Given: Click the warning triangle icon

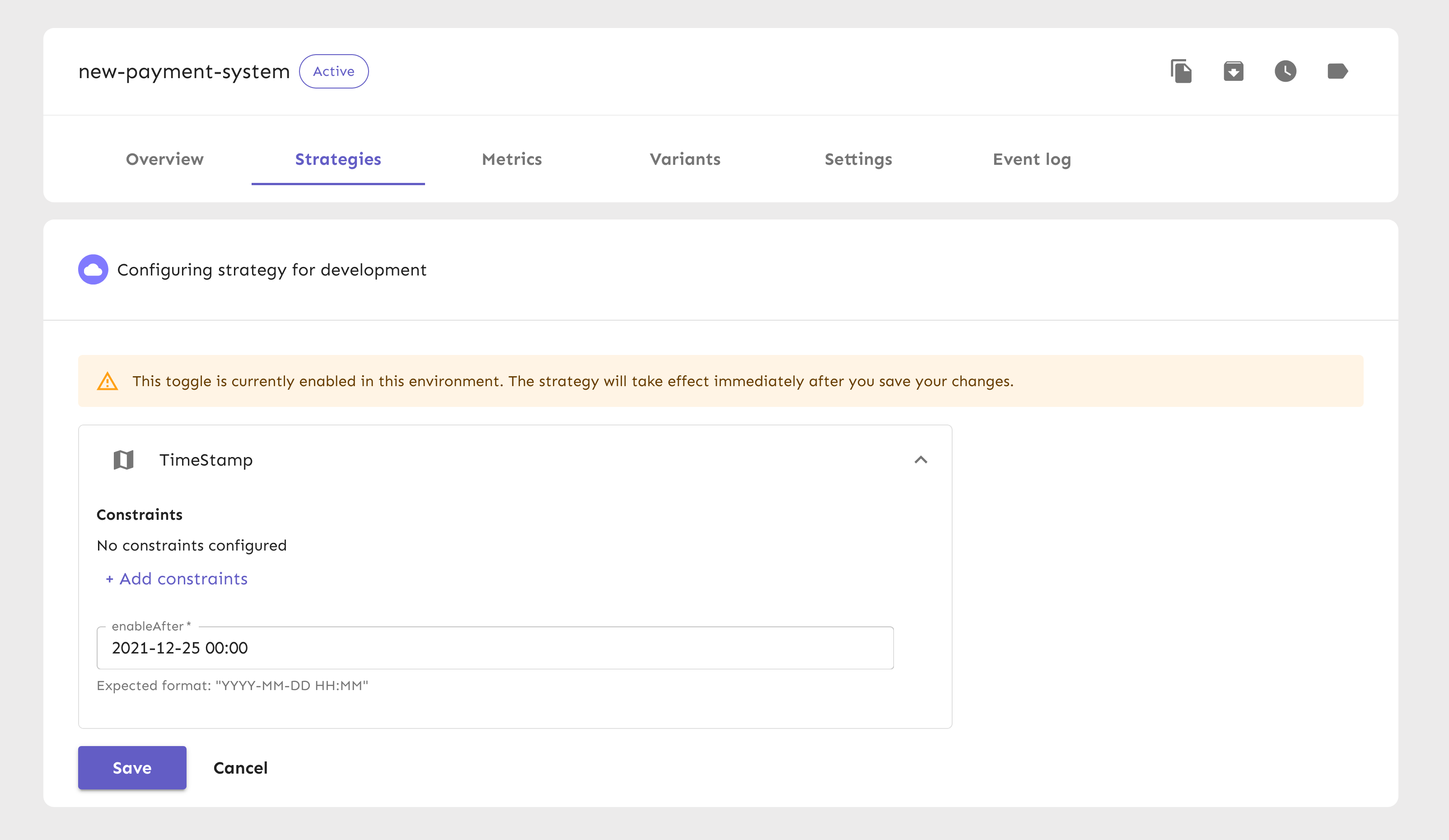Looking at the screenshot, I should pos(108,381).
